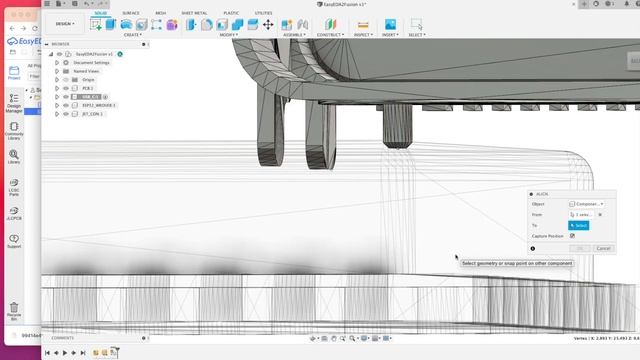Toggle visibility of ESP32_WROVER:1 component
The image size is (640, 360).
coord(66,105)
